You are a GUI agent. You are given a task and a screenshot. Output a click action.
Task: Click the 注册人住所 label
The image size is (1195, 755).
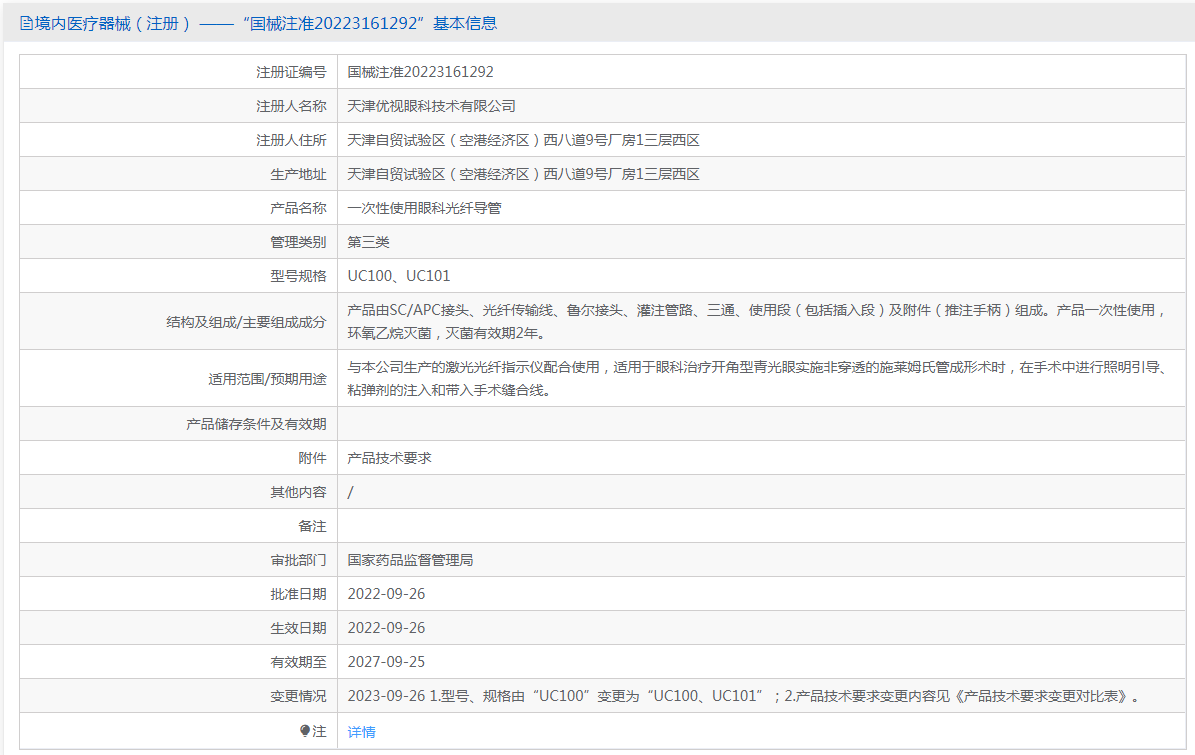click(x=291, y=140)
